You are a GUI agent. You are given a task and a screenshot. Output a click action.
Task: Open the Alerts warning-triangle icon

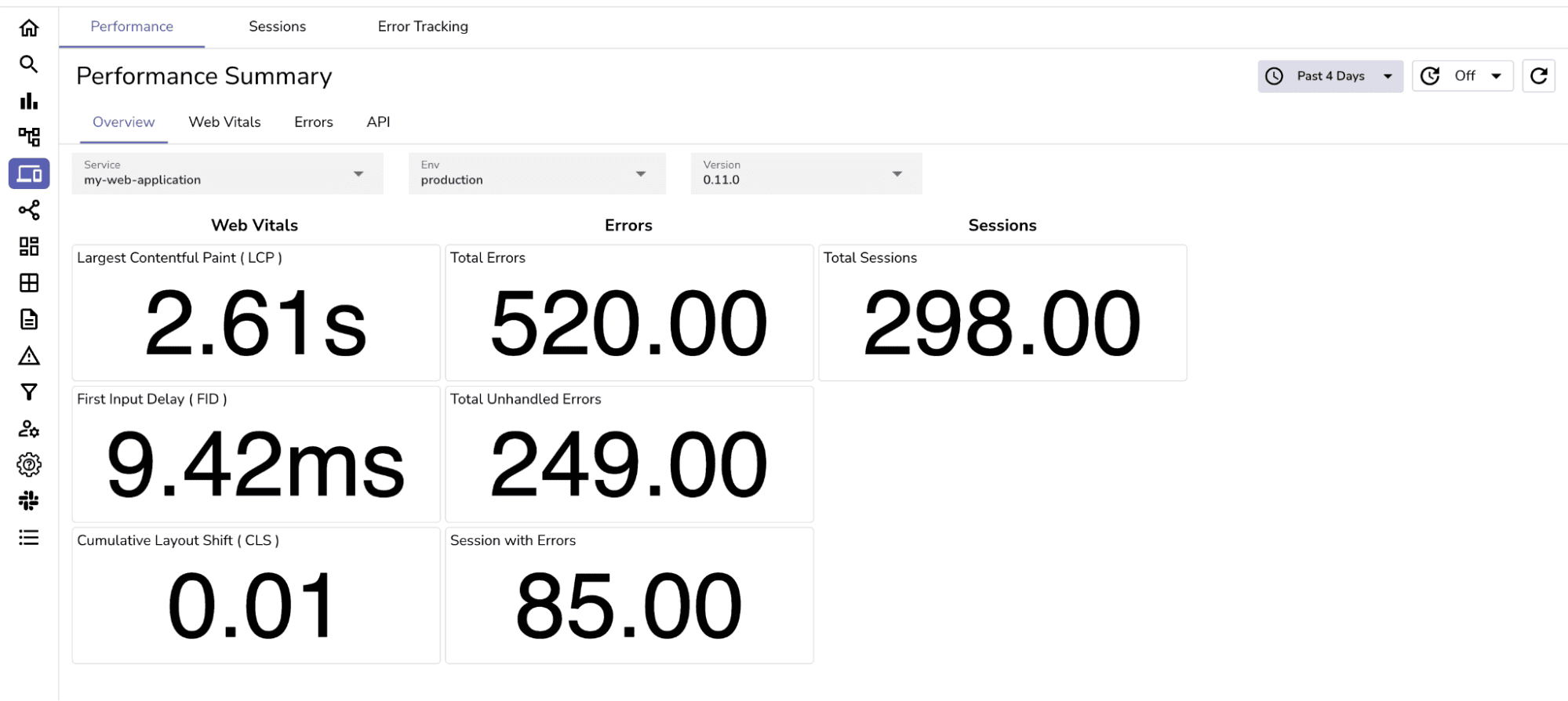(29, 356)
